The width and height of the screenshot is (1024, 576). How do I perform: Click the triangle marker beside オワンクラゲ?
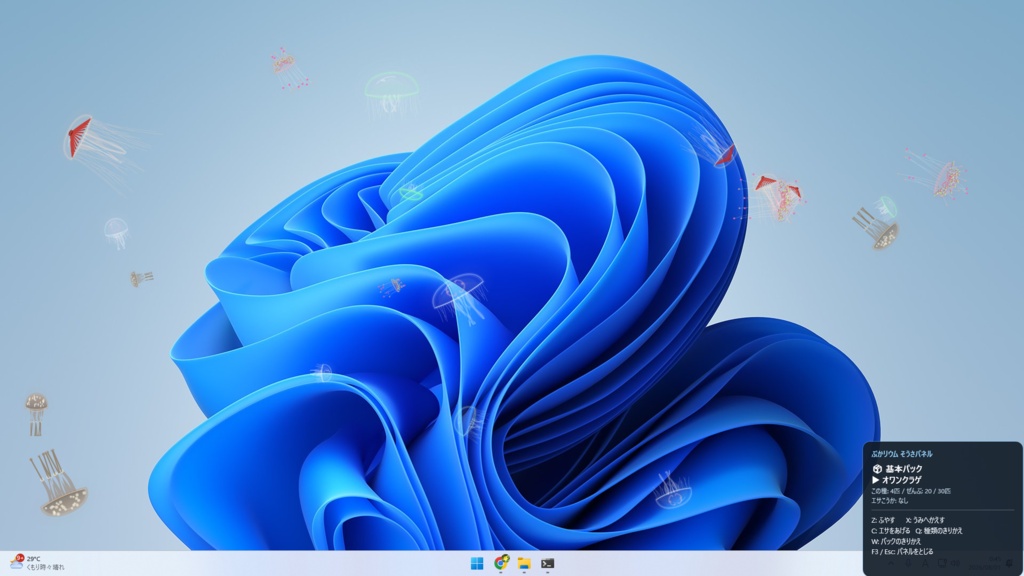(x=875, y=480)
